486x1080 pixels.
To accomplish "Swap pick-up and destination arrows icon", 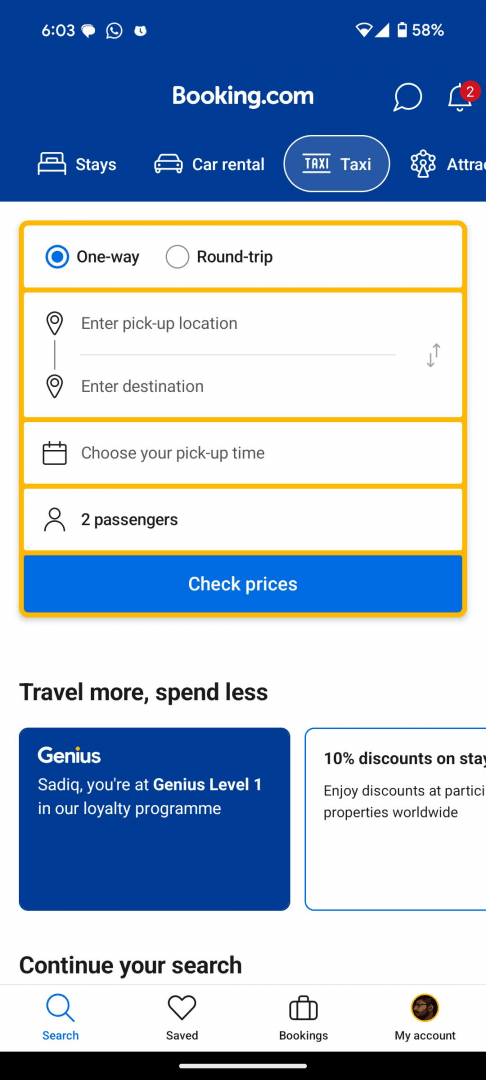I will coord(433,355).
